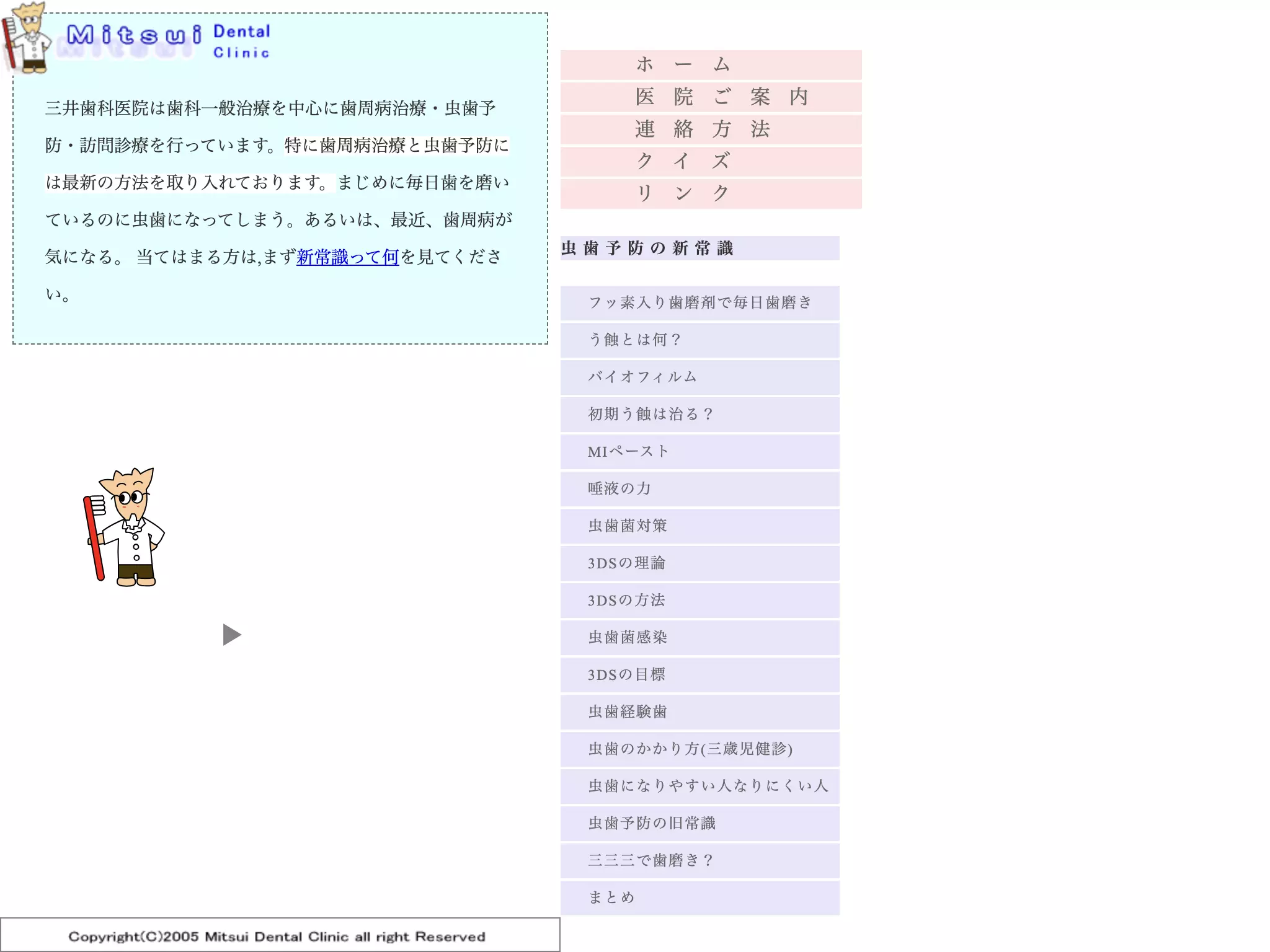Select the 虫歯予防の旧常識 entry
Image resolution: width=1270 pixels, height=952 pixels.
pos(699,823)
